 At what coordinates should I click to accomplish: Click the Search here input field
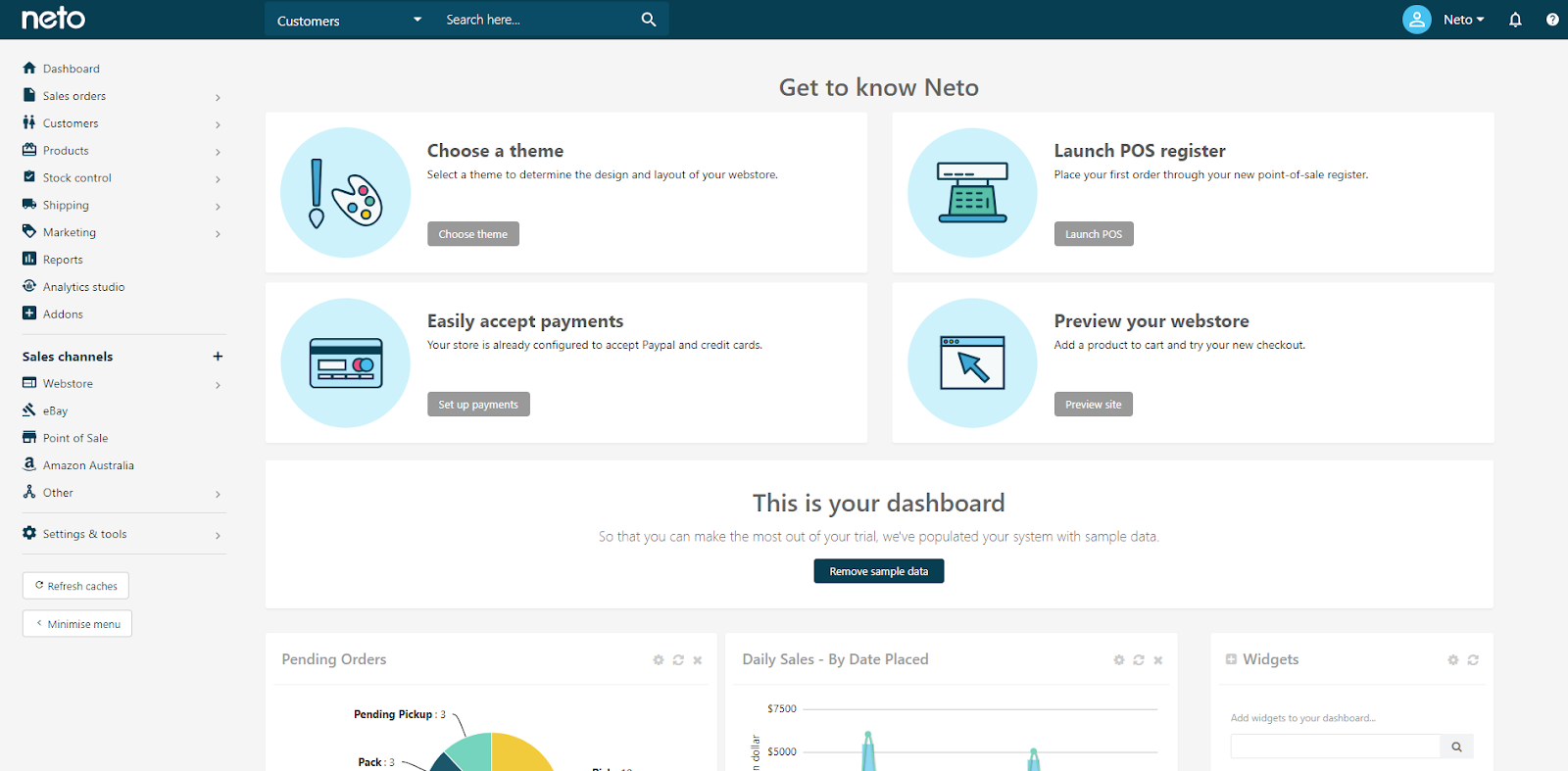click(x=536, y=20)
